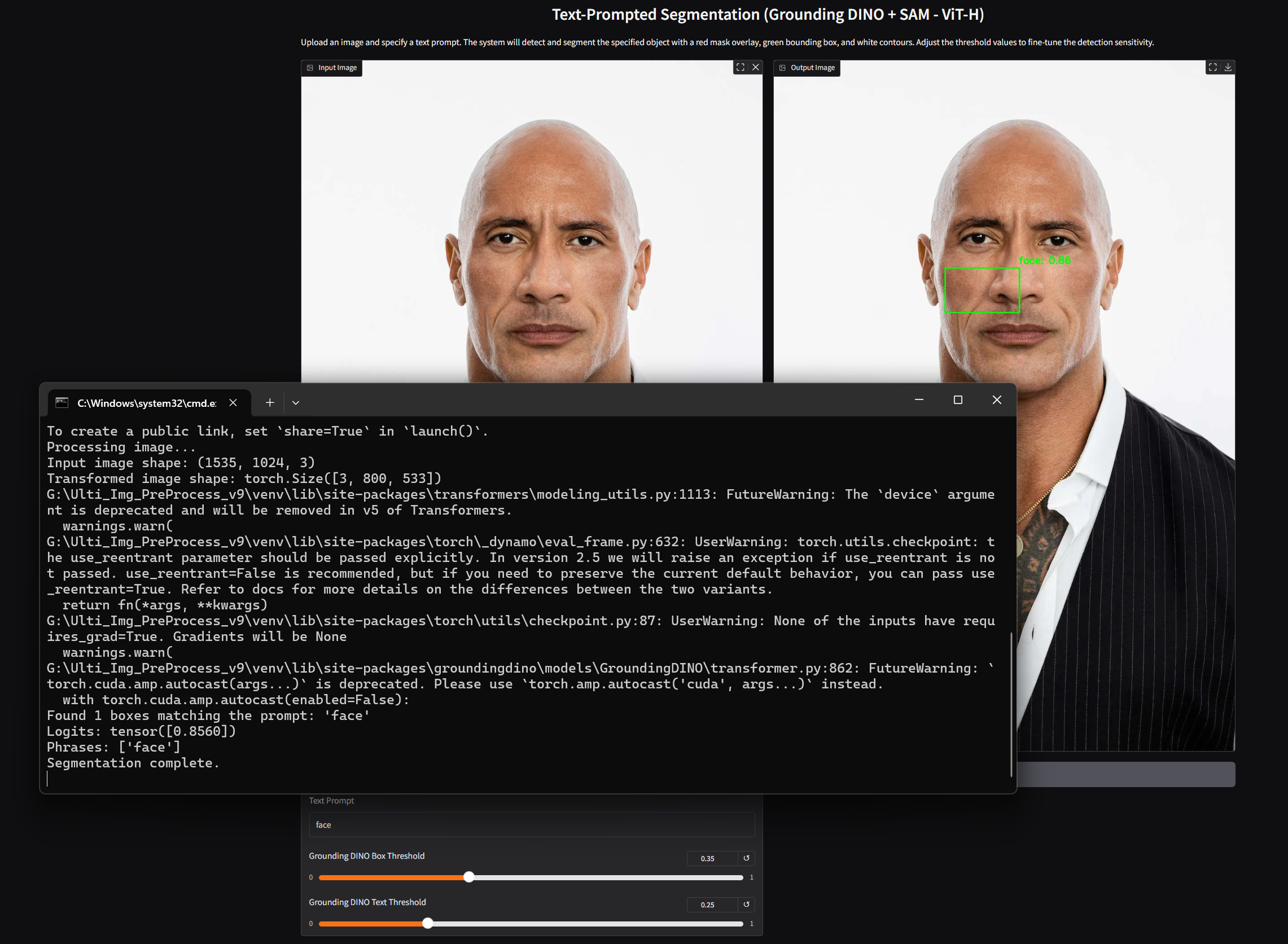The width and height of the screenshot is (1288, 944).
Task: Click inside the Text Prompt field showing 'face'
Action: [532, 824]
